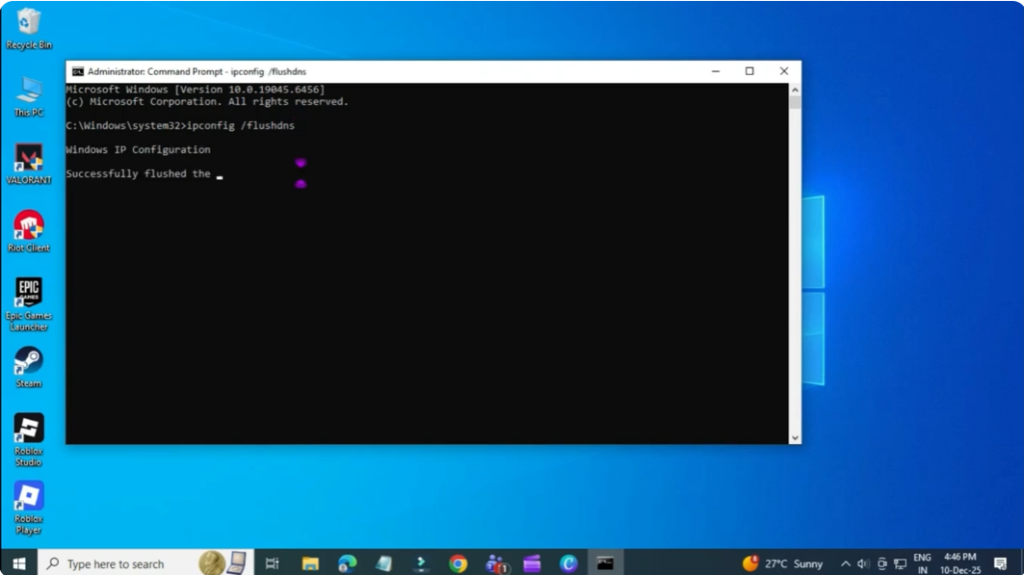The height and width of the screenshot is (575, 1024).
Task: Click the Microsoft Corporation copyright line
Action: click(x=207, y=102)
